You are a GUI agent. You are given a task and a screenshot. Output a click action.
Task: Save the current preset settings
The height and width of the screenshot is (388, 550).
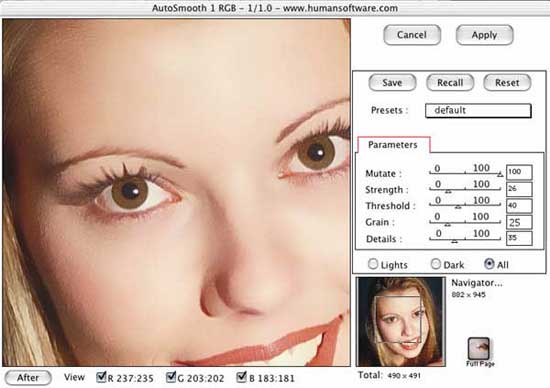click(392, 83)
